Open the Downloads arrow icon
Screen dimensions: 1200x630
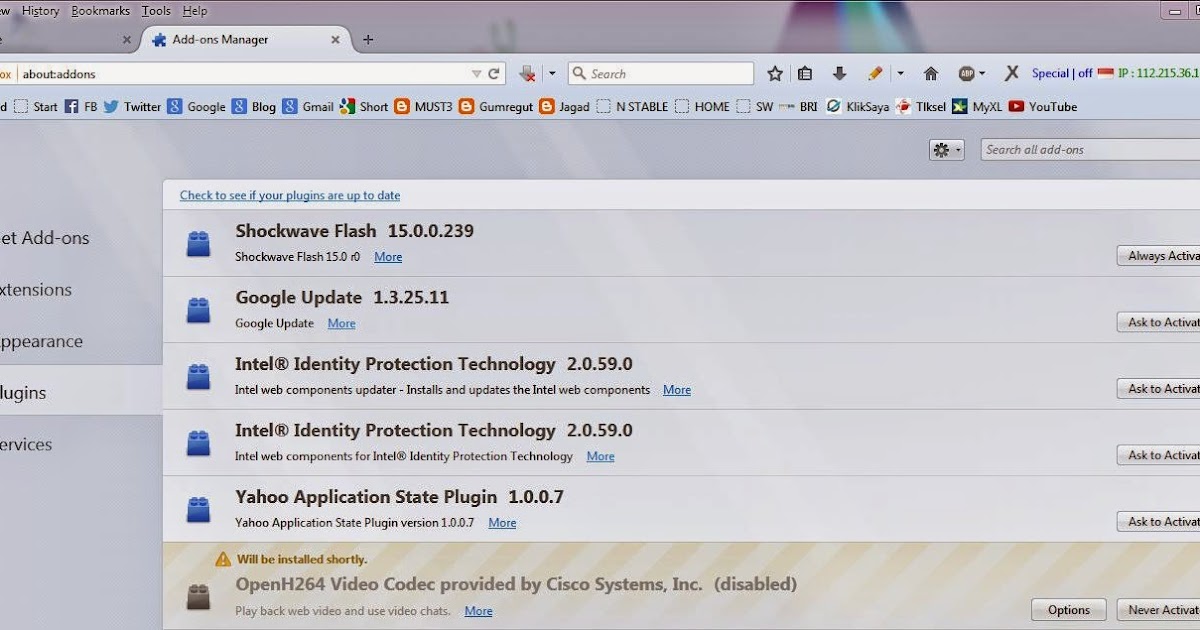point(839,74)
